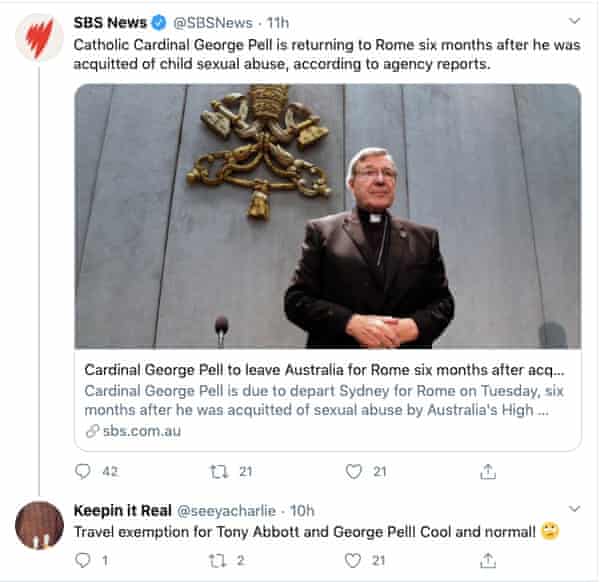This screenshot has height=582, width=600.
Task: Click the SBS News account name
Action: click(x=110, y=22)
